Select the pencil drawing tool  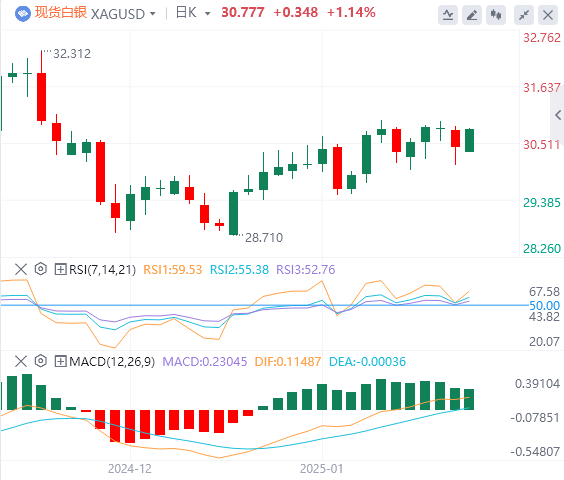472,15
